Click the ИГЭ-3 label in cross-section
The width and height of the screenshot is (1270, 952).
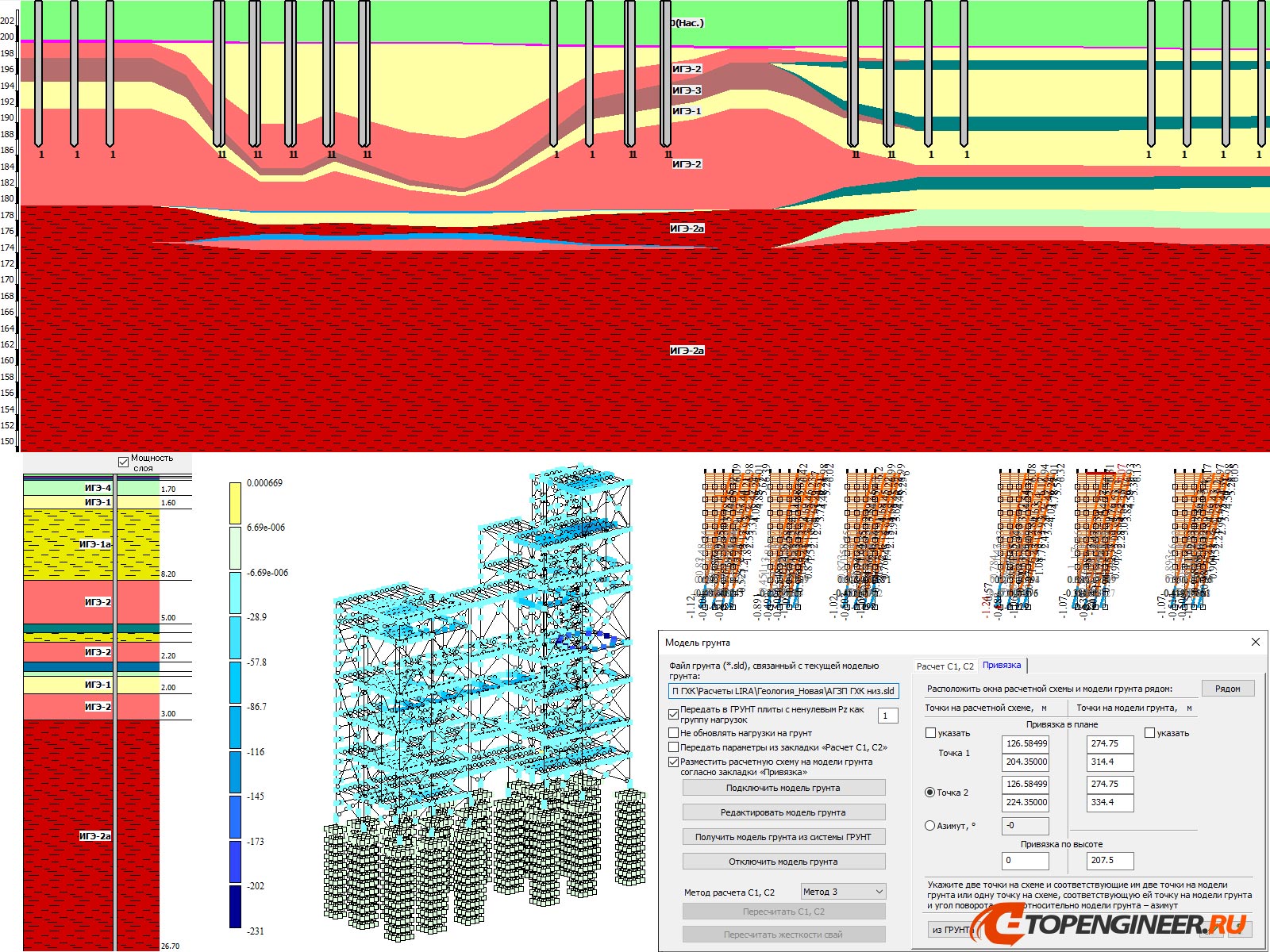687,90
